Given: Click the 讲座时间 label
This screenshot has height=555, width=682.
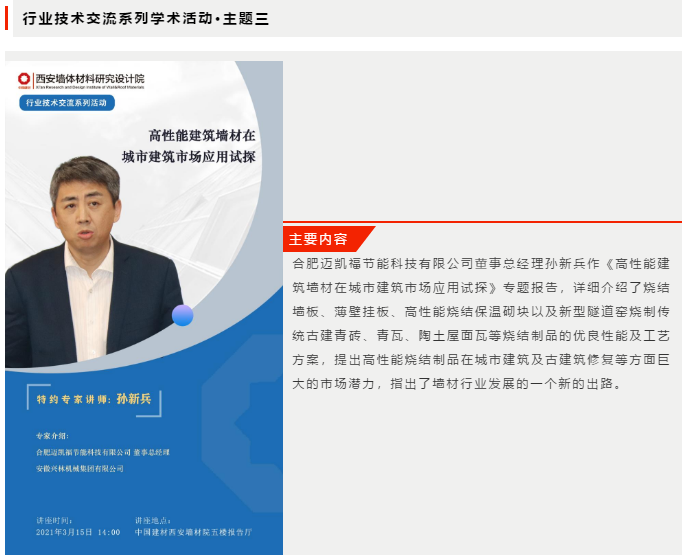Looking at the screenshot, I should (x=53, y=520).
